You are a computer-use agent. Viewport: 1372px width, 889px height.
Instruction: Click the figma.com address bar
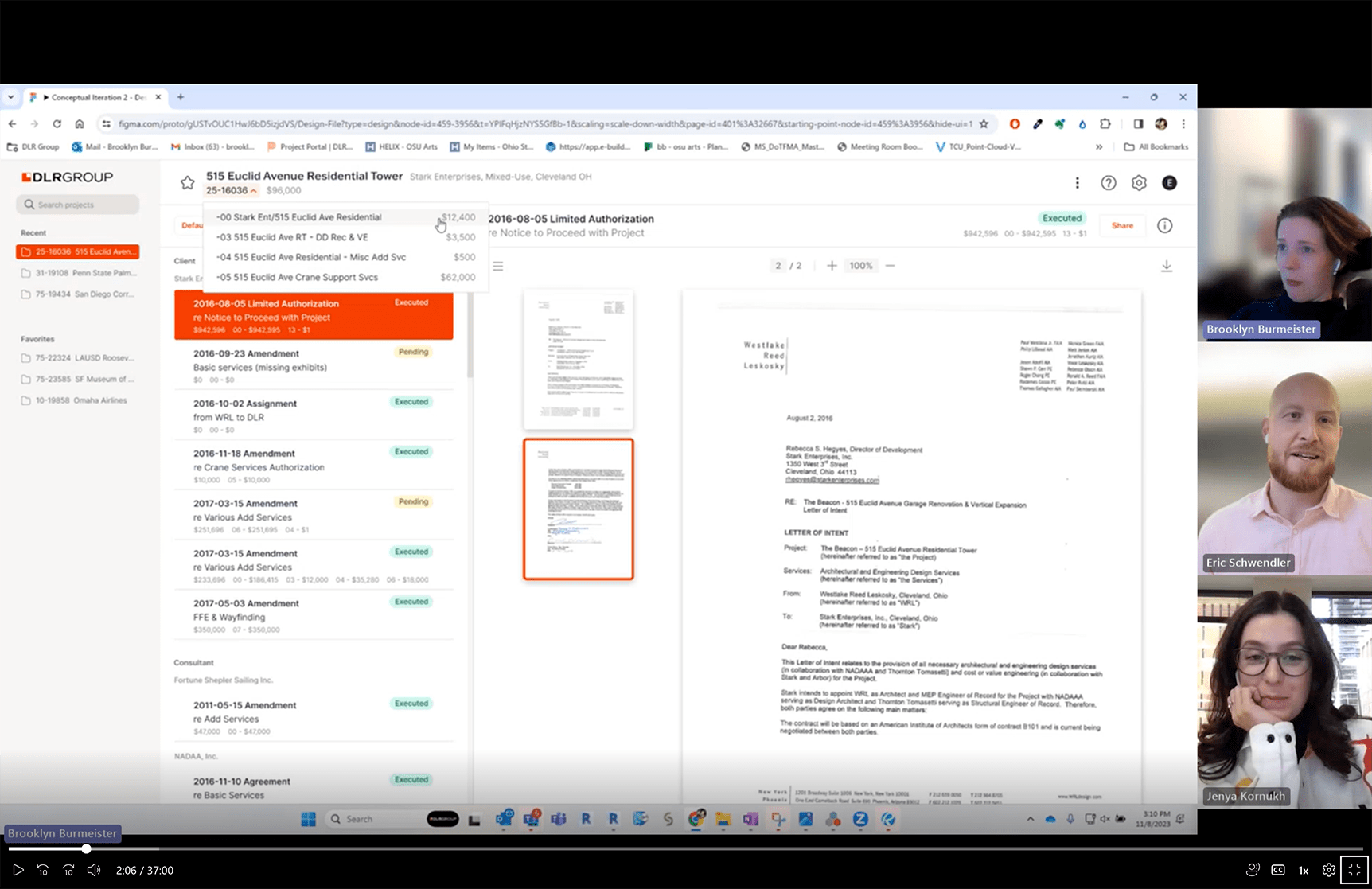pos(545,124)
